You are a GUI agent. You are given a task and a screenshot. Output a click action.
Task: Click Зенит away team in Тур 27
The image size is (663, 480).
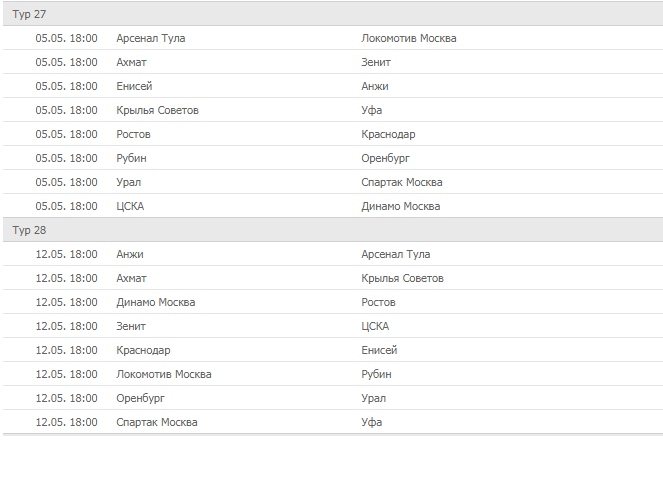click(376, 62)
